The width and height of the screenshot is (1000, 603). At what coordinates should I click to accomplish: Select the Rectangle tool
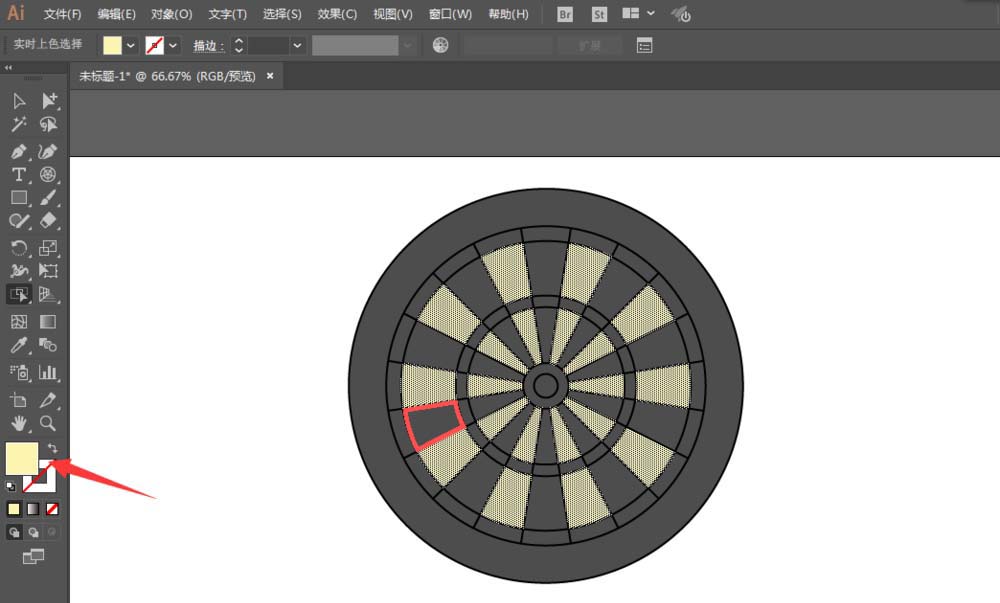[x=19, y=198]
